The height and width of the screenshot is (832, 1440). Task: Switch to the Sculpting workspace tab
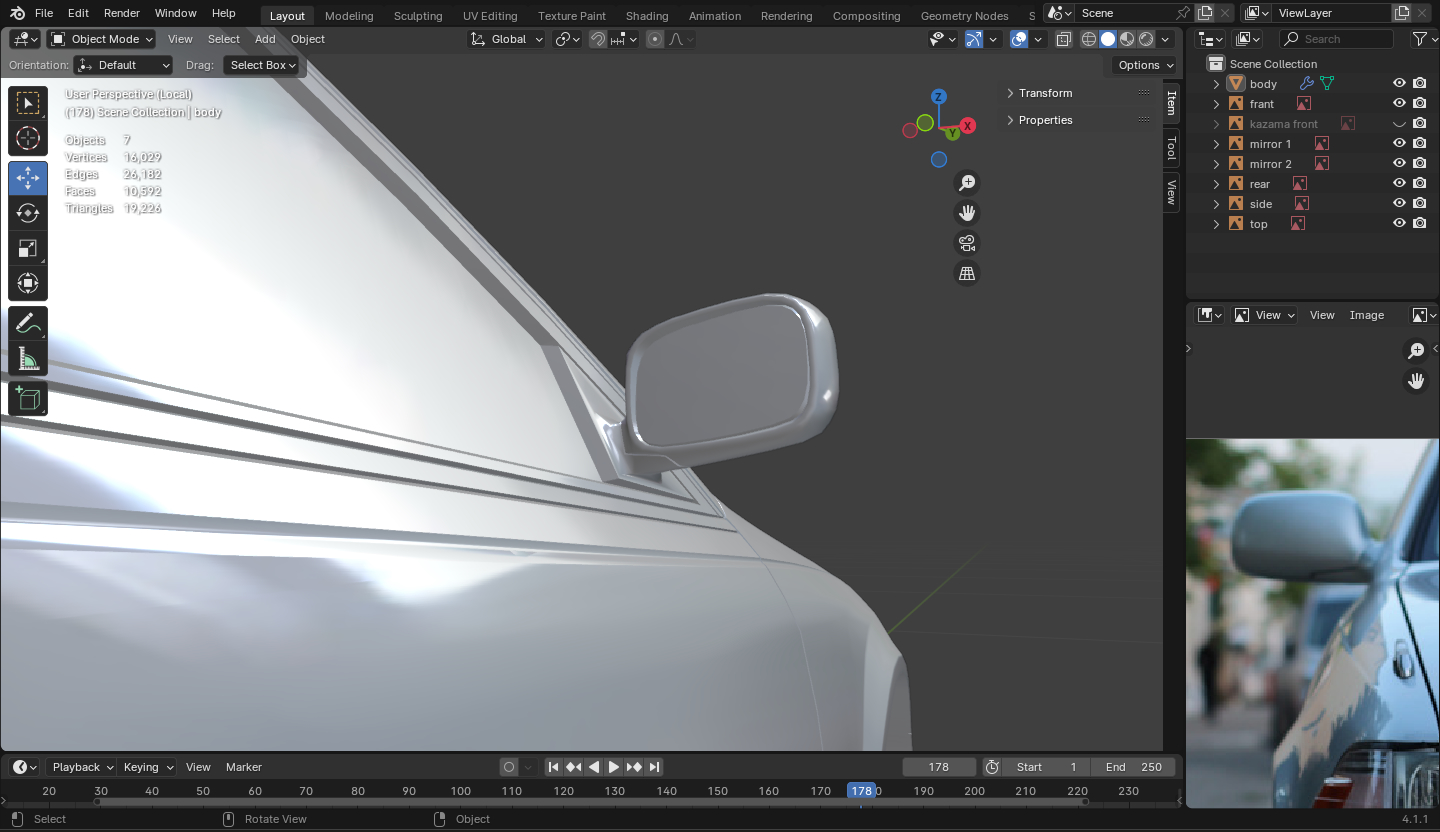[x=418, y=16]
